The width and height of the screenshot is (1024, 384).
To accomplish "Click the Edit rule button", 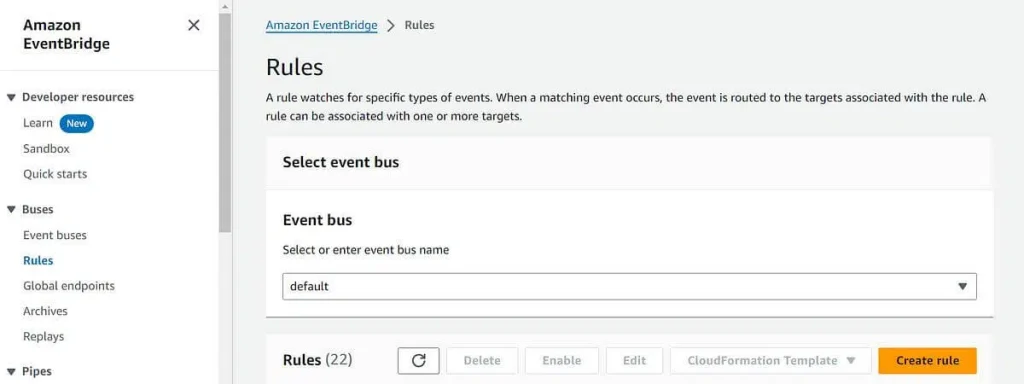I will pos(634,360).
